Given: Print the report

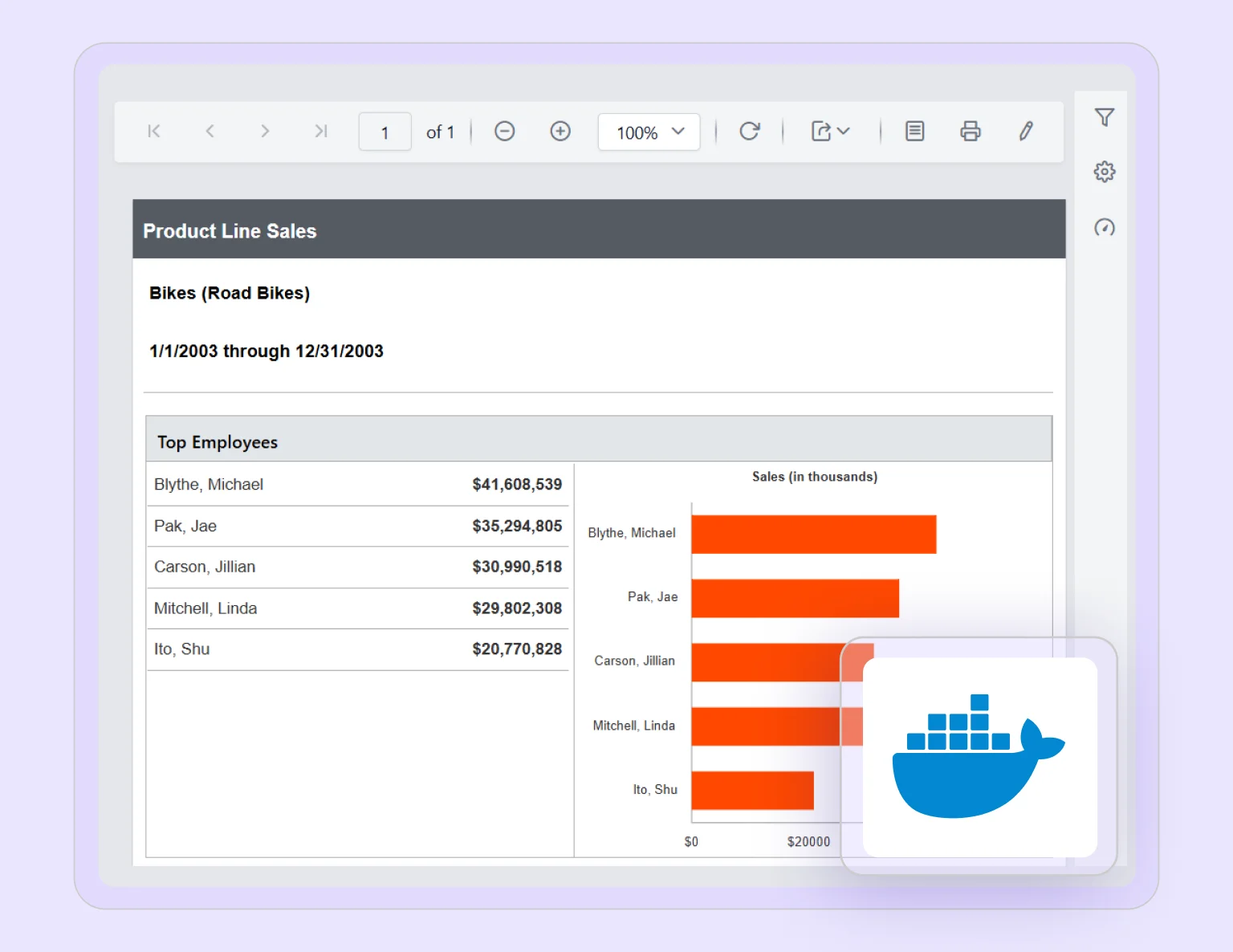Looking at the screenshot, I should click(971, 131).
